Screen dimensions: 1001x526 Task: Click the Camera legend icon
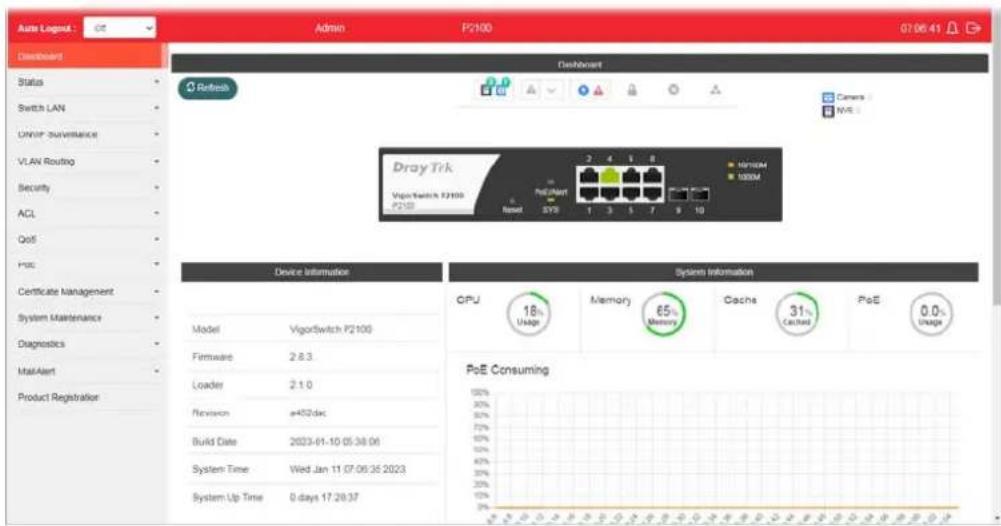tap(828, 98)
